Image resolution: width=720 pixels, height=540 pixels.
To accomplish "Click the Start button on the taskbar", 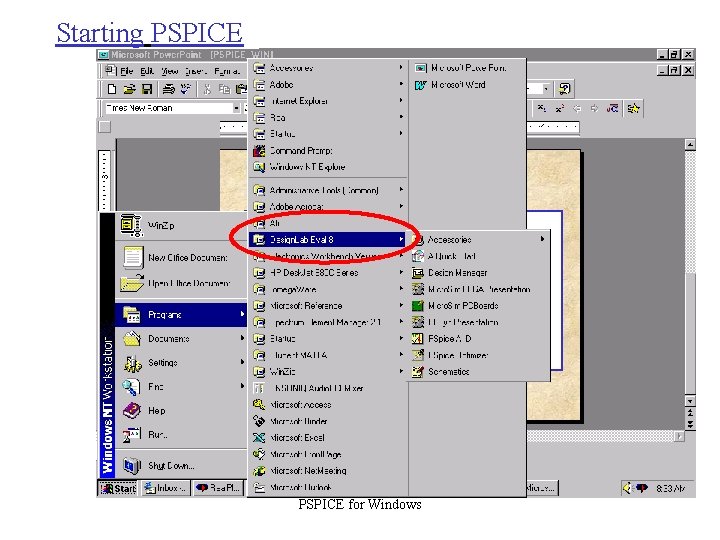I will pyautogui.click(x=118, y=488).
